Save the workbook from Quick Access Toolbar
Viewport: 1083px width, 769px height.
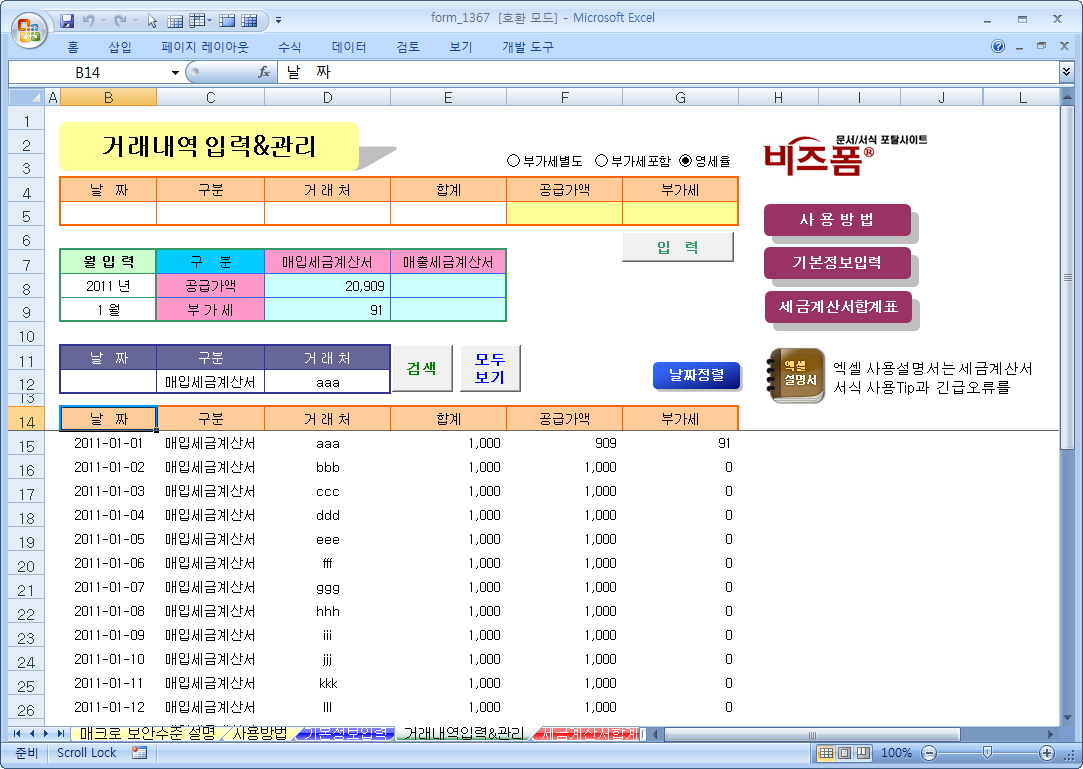coord(68,20)
